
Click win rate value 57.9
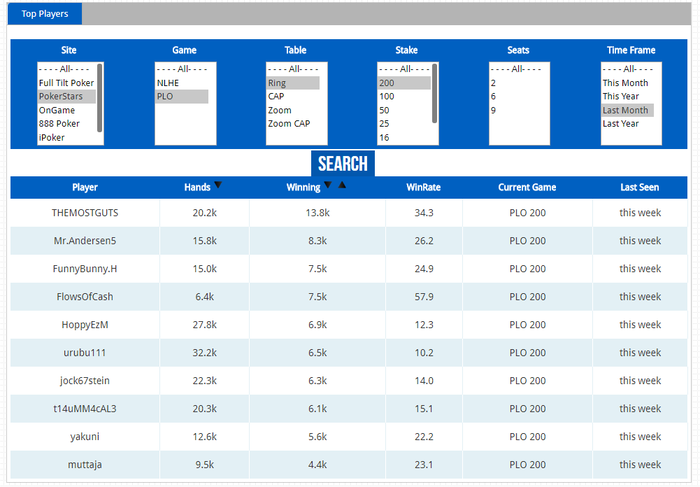coord(424,297)
